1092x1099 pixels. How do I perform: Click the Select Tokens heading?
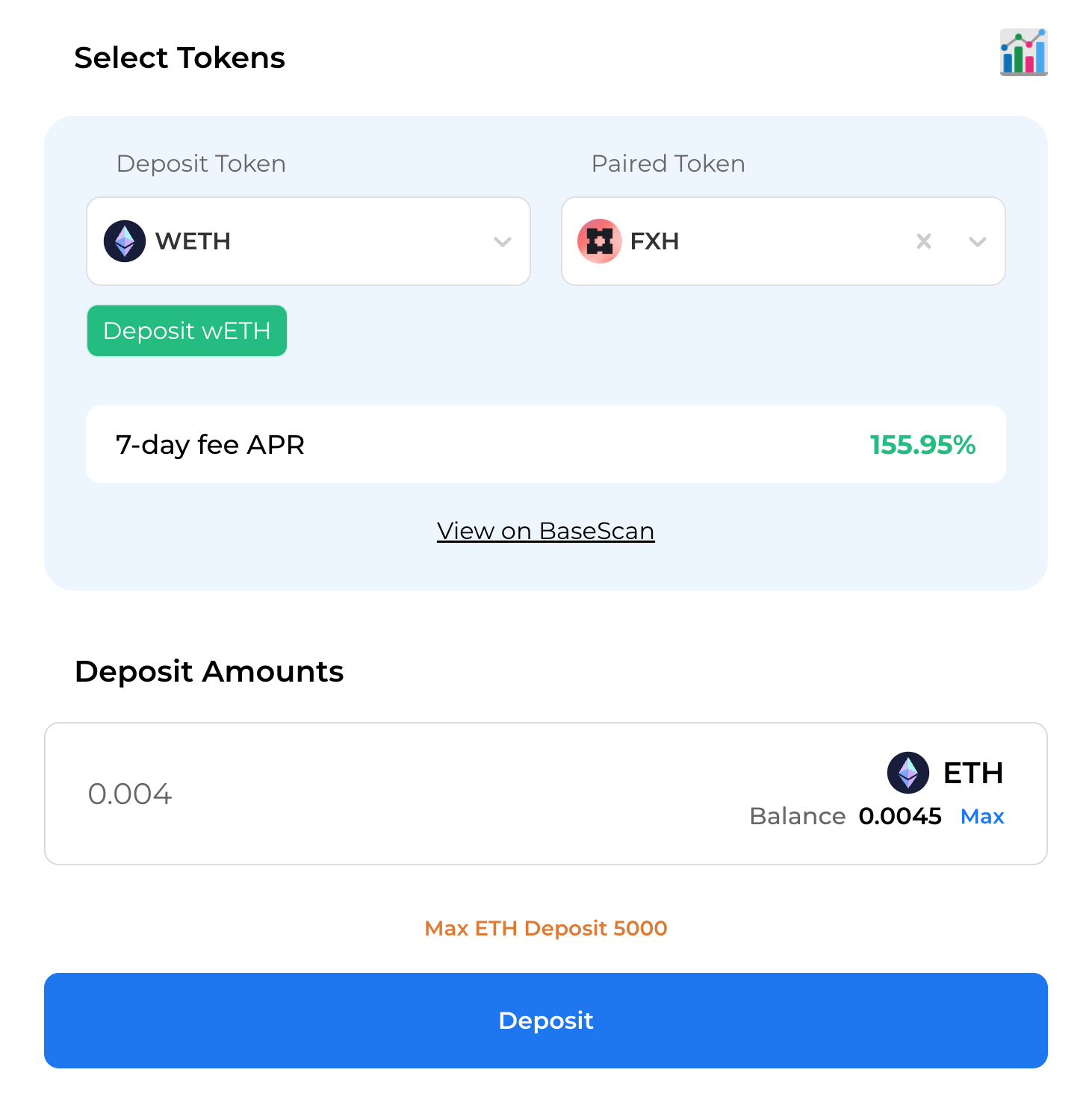point(180,57)
